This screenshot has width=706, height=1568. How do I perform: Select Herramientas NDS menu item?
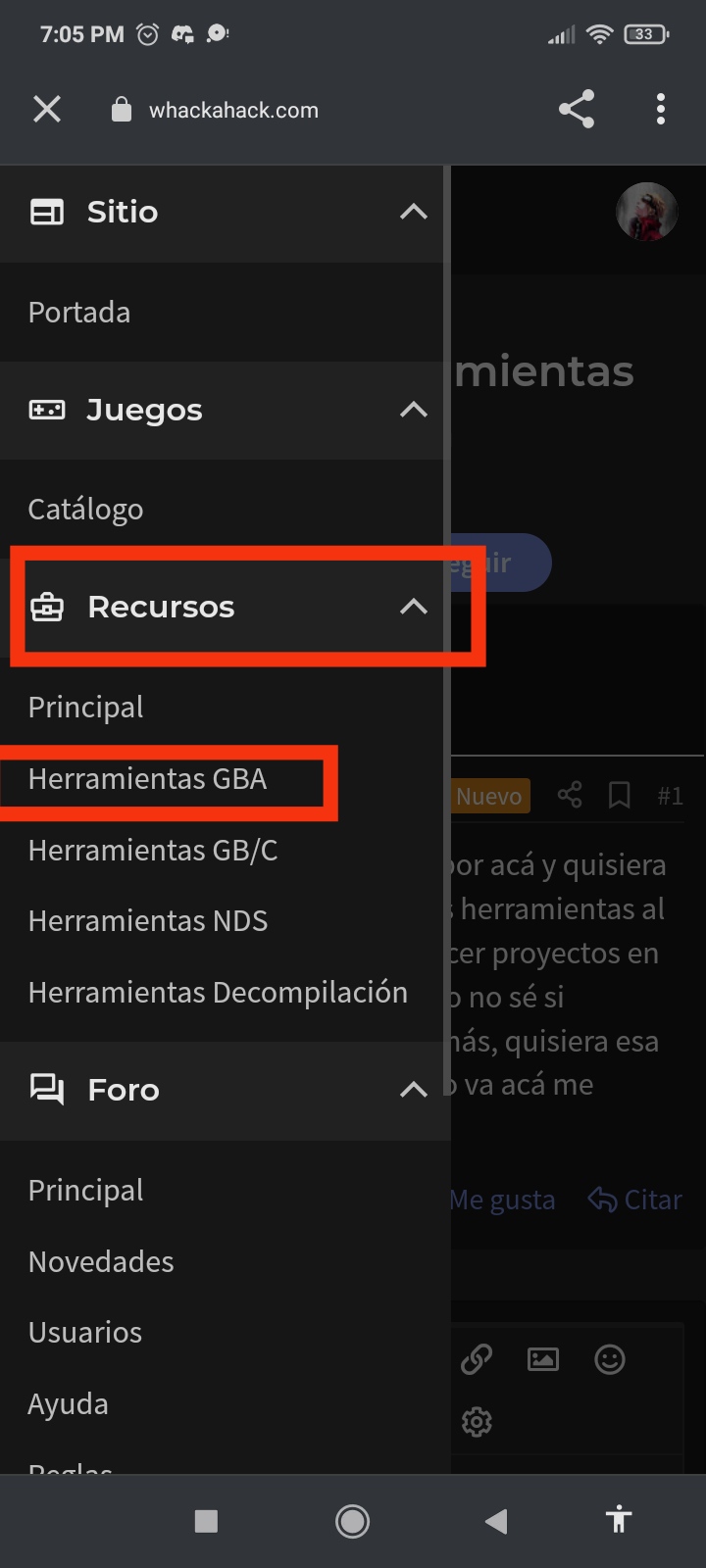tap(147, 921)
